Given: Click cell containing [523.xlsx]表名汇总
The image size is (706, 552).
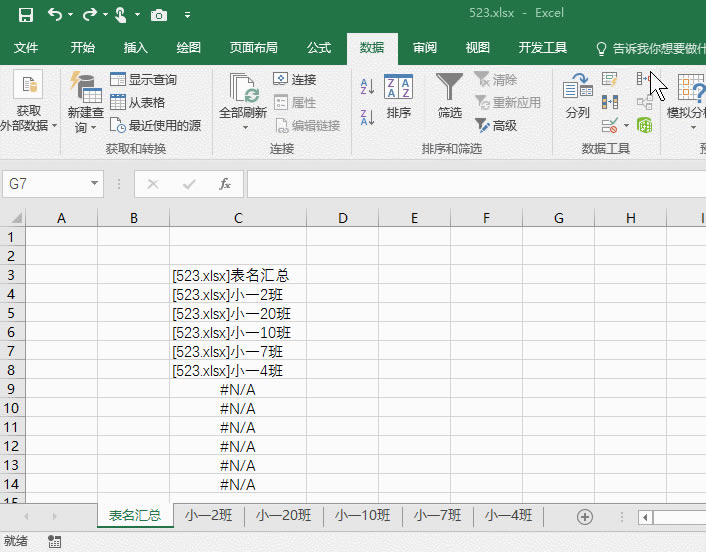Looking at the screenshot, I should click(238, 275).
